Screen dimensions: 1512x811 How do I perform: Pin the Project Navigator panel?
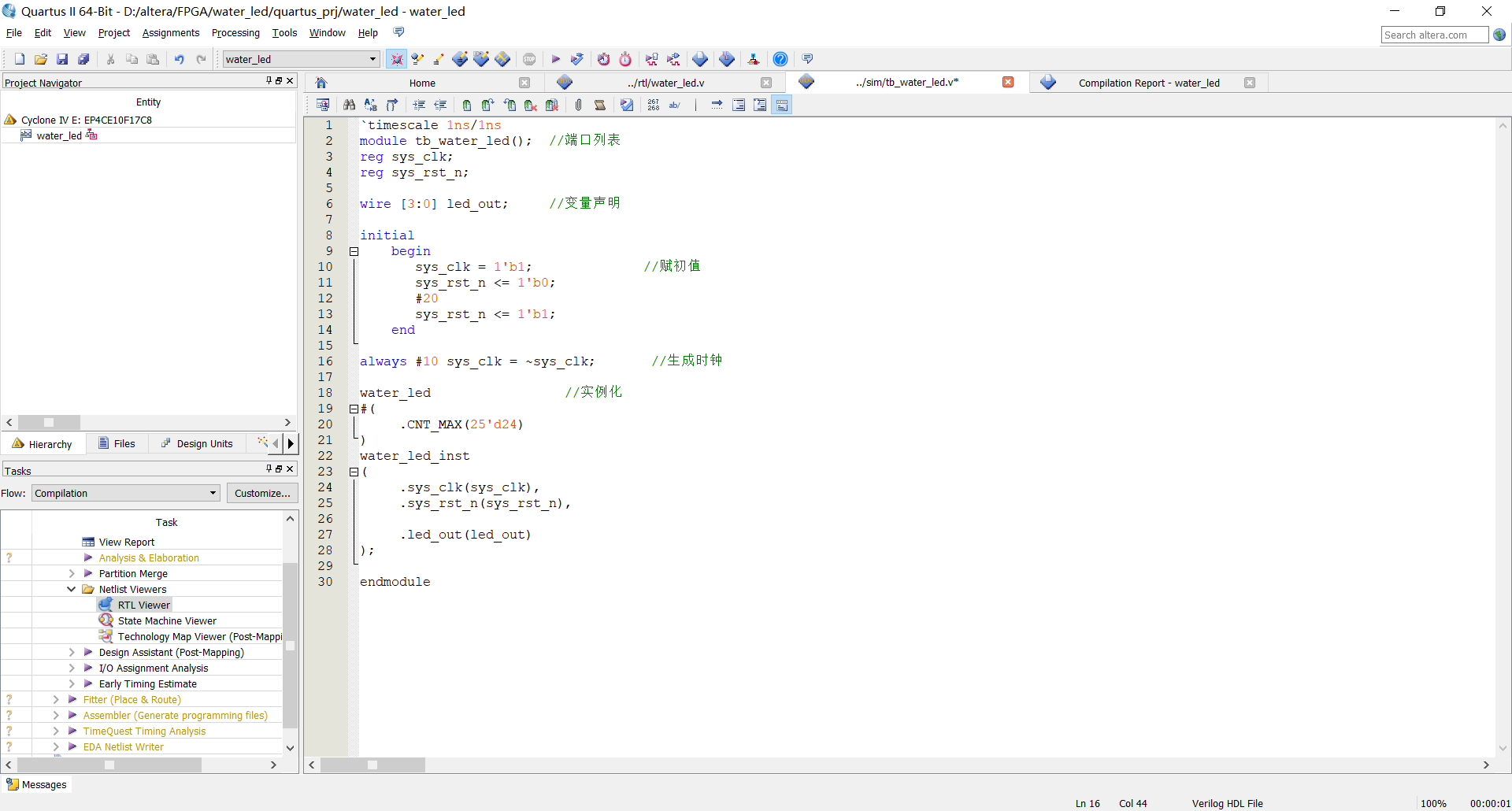coord(269,80)
